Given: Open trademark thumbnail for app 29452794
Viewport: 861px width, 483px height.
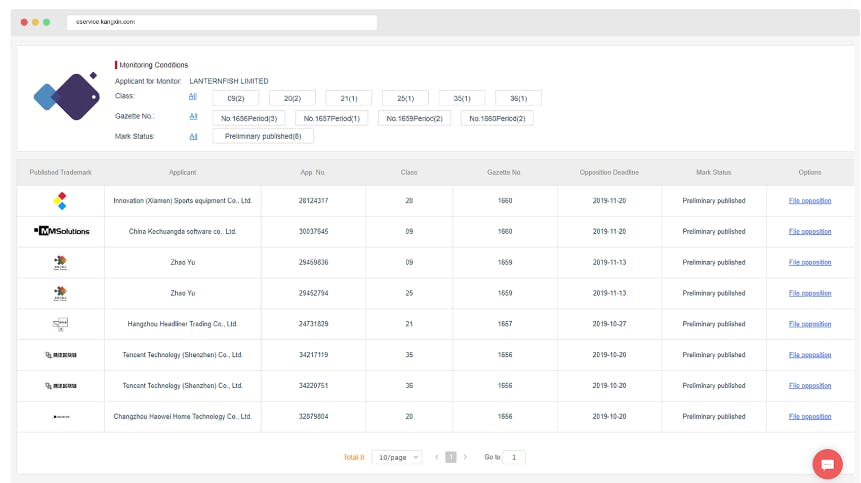Looking at the screenshot, I should [60, 293].
